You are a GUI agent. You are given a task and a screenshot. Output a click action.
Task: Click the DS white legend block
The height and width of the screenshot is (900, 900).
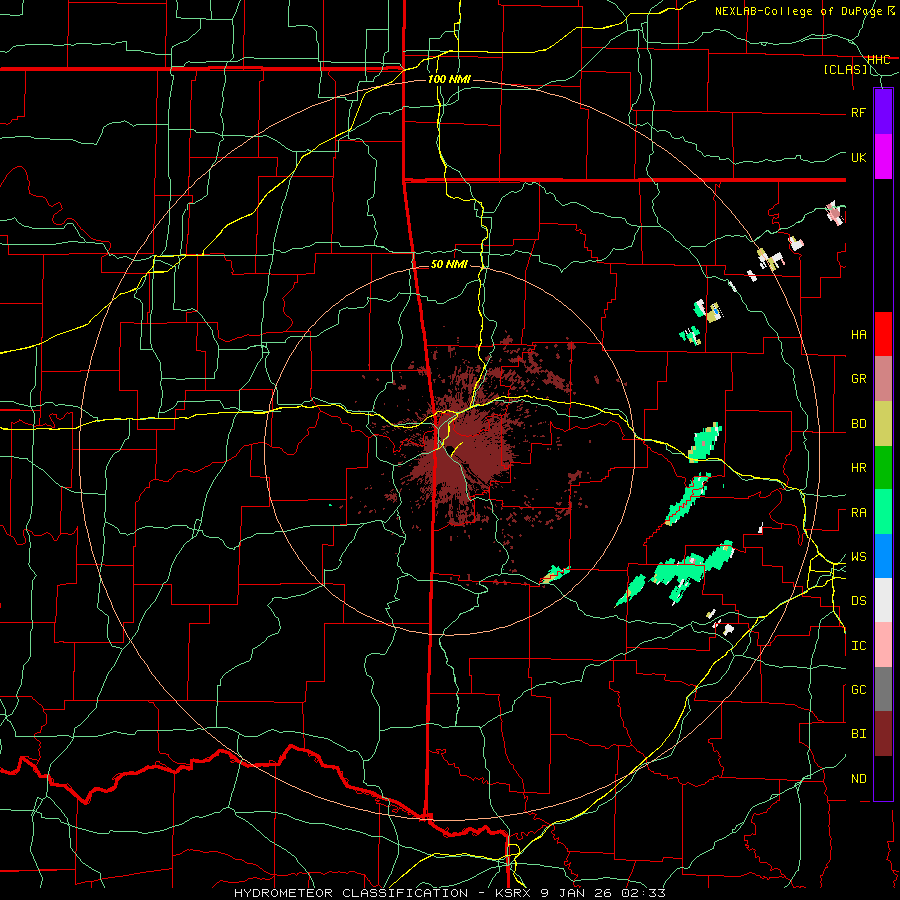click(883, 600)
